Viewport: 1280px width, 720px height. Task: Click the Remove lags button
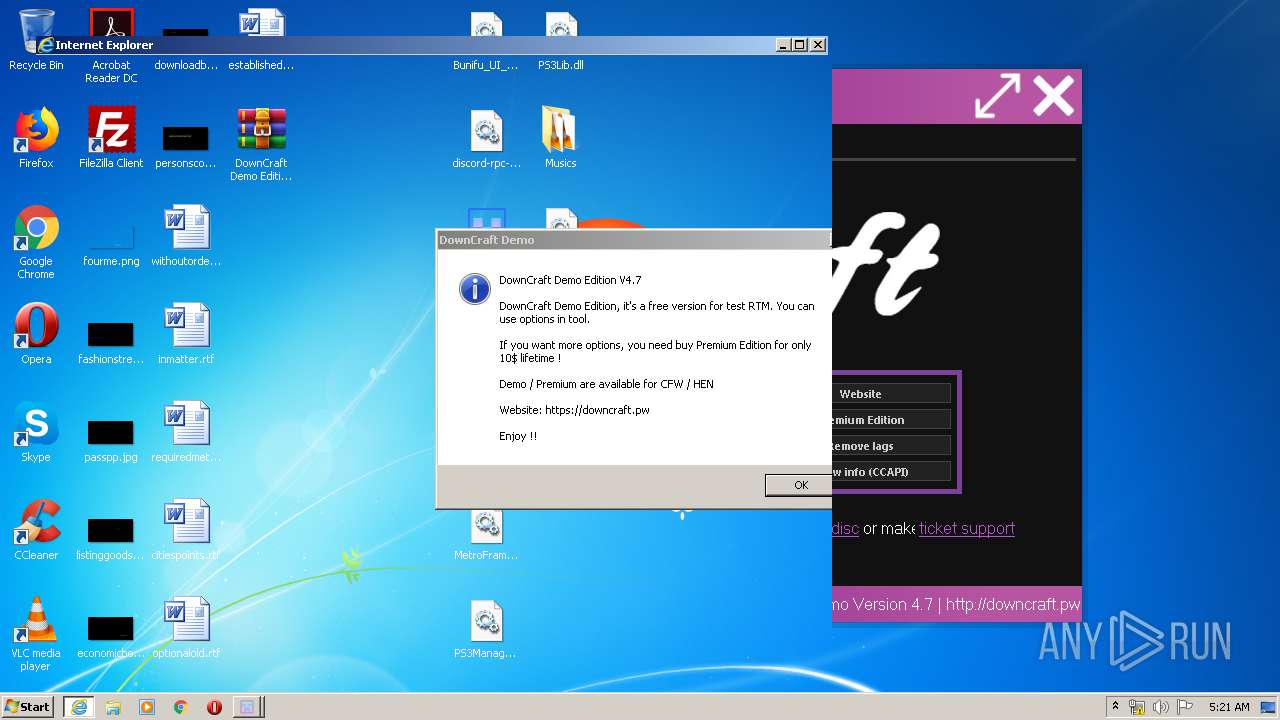coord(889,446)
